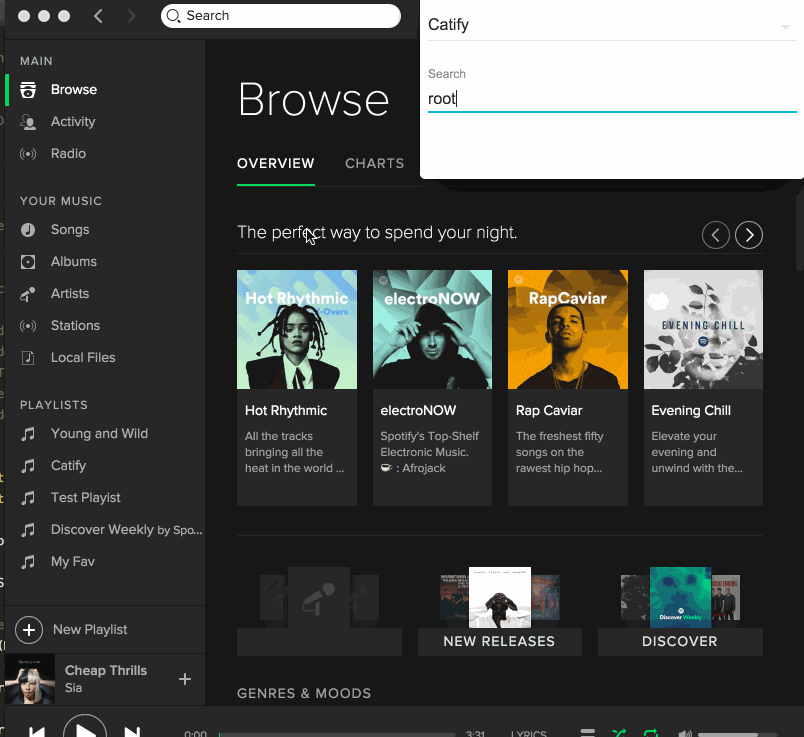Click music note icon beside Discover Weekly
The width and height of the screenshot is (804, 737).
point(28,530)
